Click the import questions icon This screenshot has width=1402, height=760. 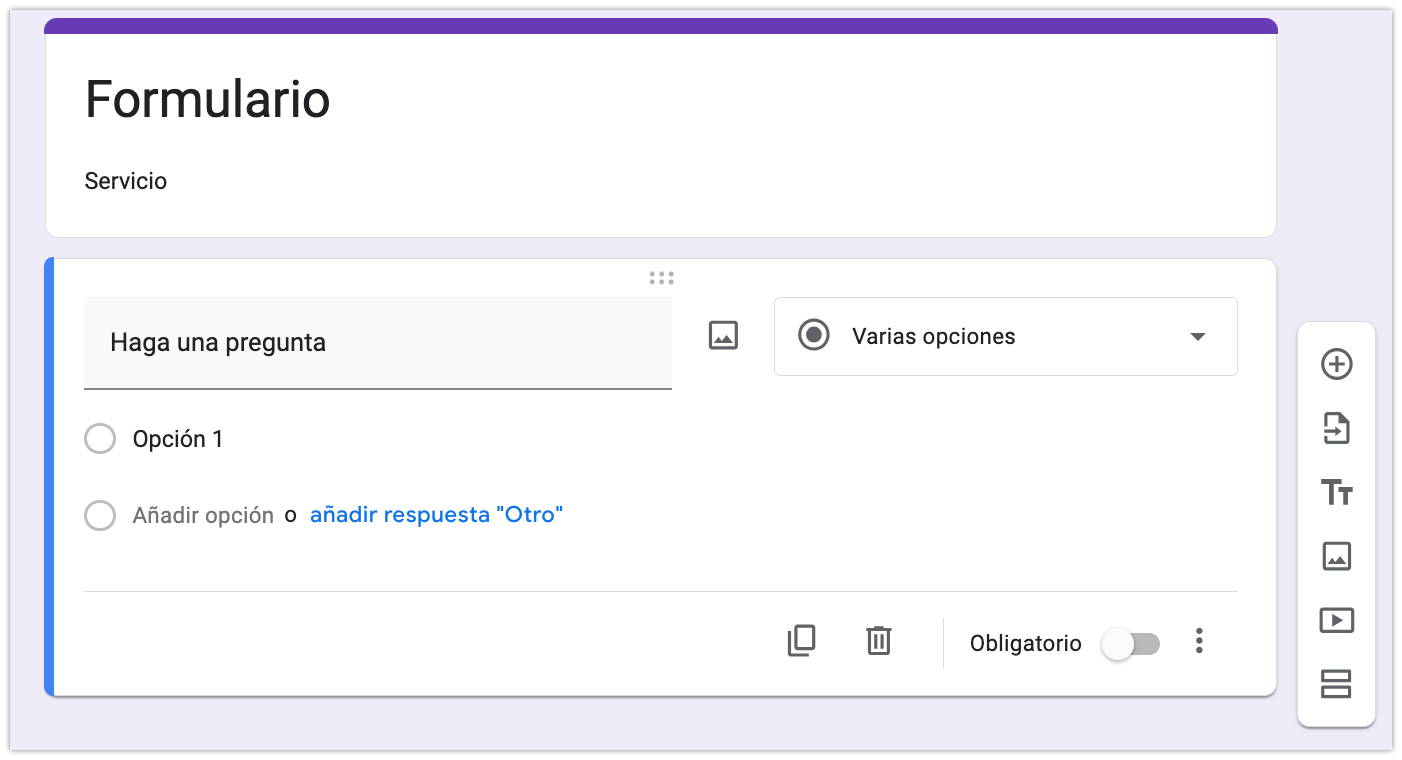(x=1336, y=429)
